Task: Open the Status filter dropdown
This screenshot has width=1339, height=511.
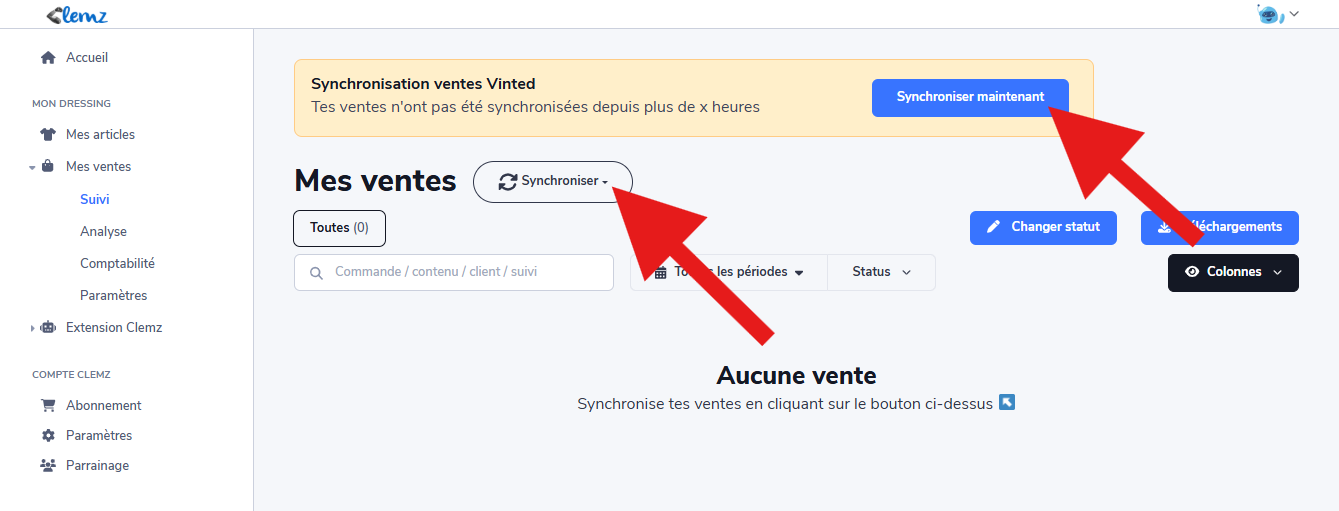Action: 881,272
